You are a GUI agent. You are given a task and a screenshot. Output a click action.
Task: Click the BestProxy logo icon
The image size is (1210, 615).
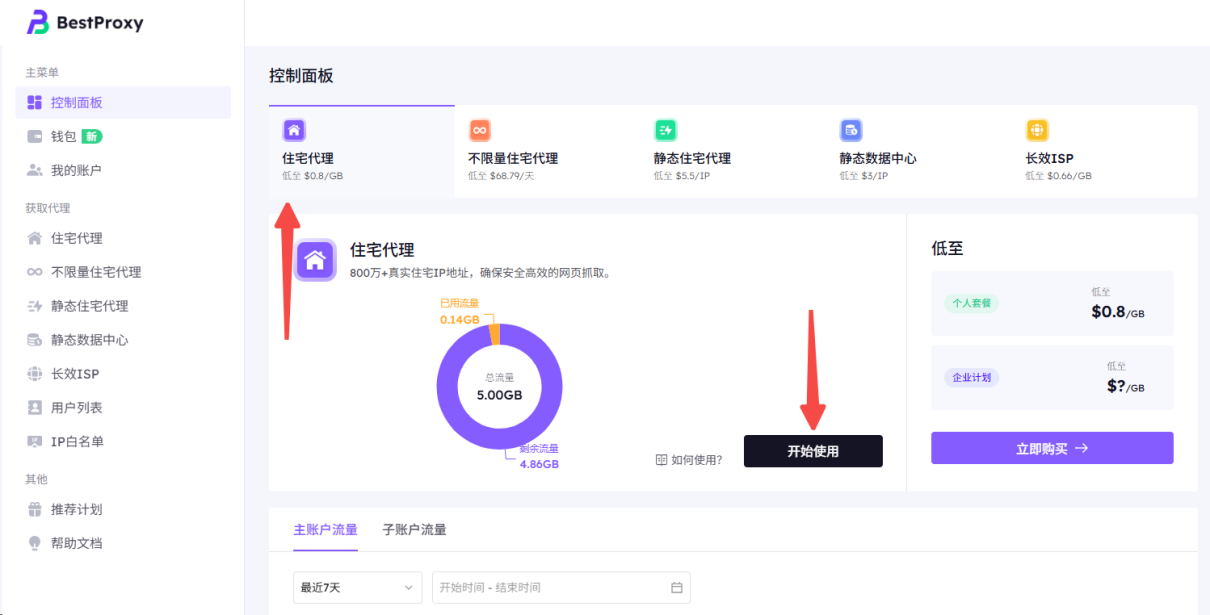38,22
